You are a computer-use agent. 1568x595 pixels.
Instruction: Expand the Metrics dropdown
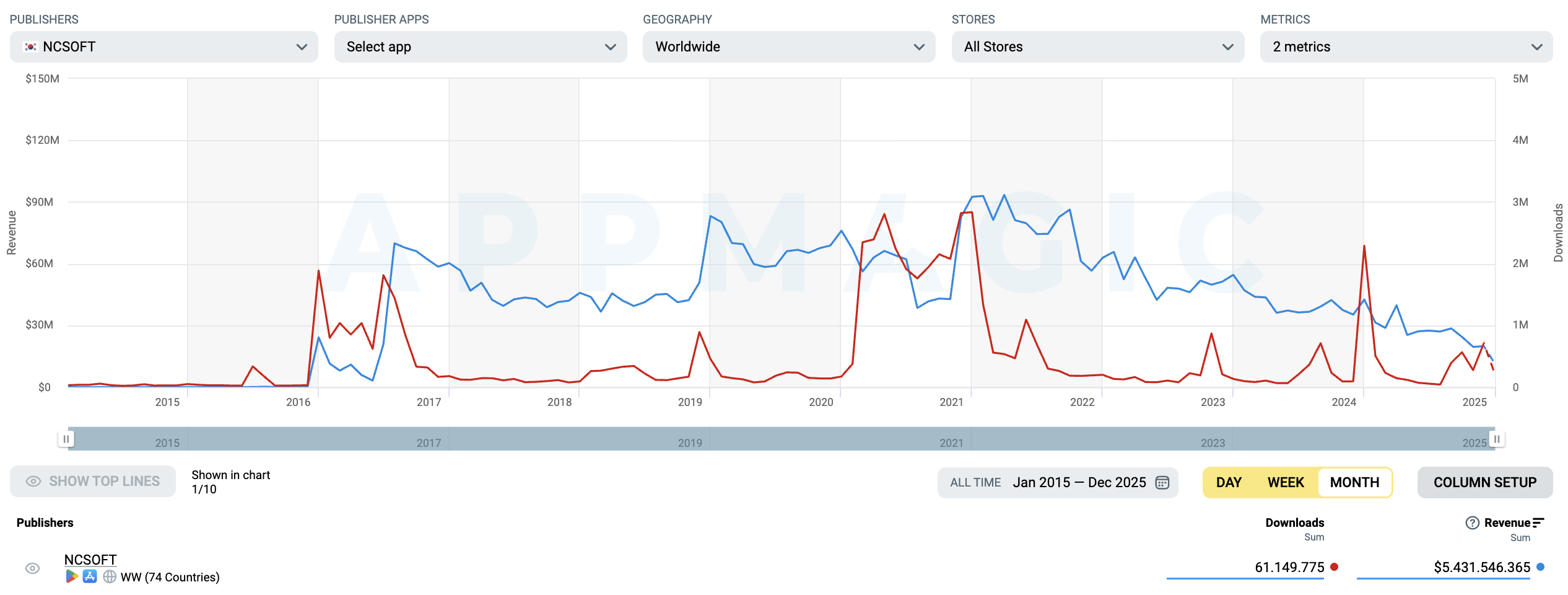[x=1406, y=47]
